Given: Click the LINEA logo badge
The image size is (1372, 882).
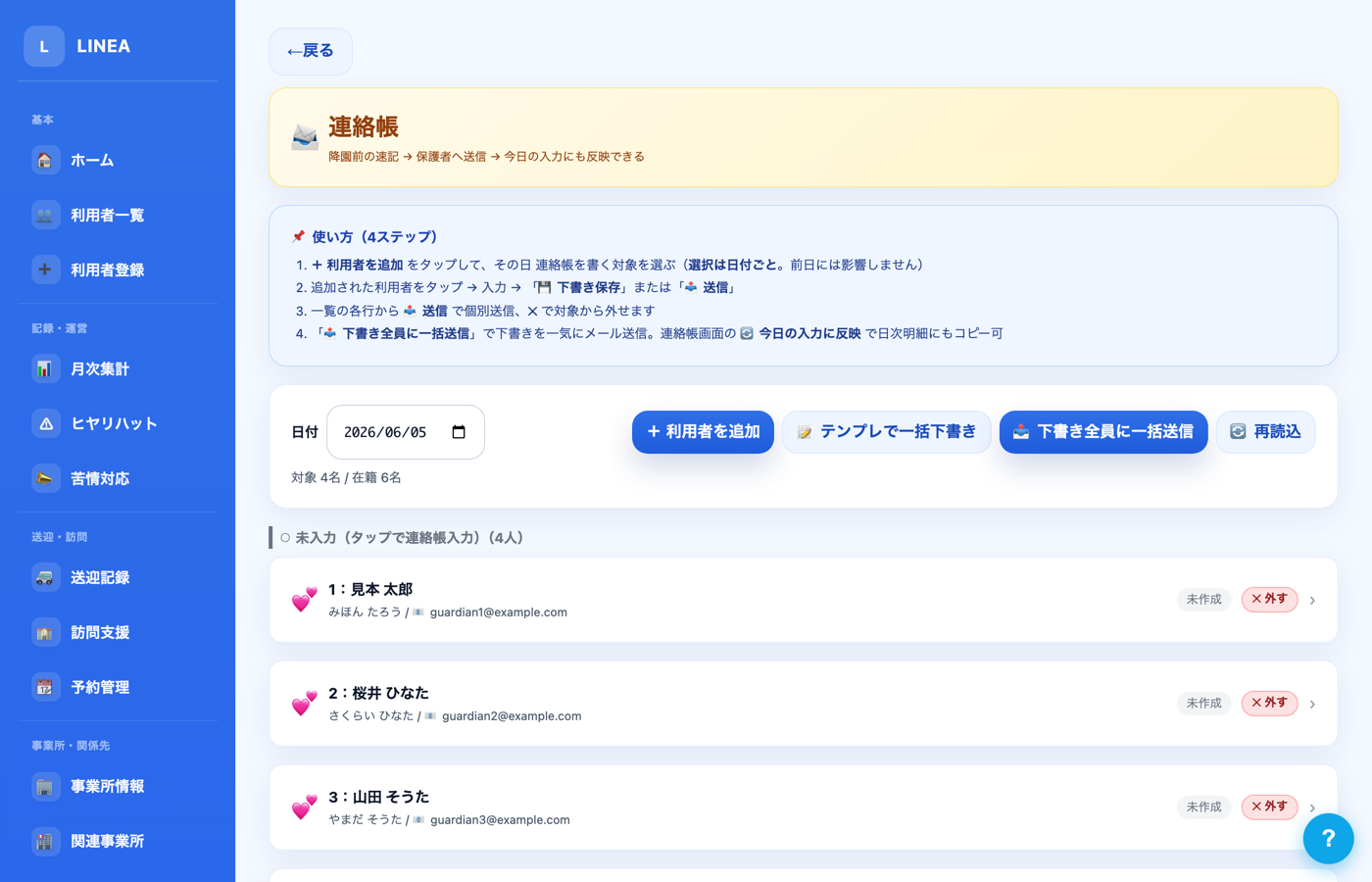Looking at the screenshot, I should [44, 46].
